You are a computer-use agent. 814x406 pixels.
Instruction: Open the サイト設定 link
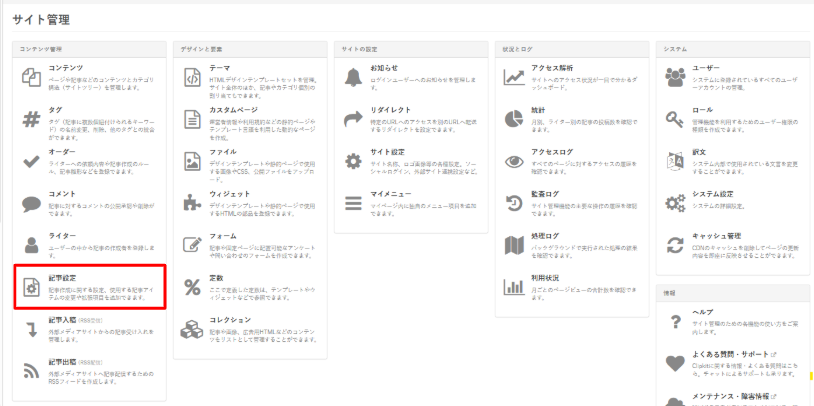388,152
